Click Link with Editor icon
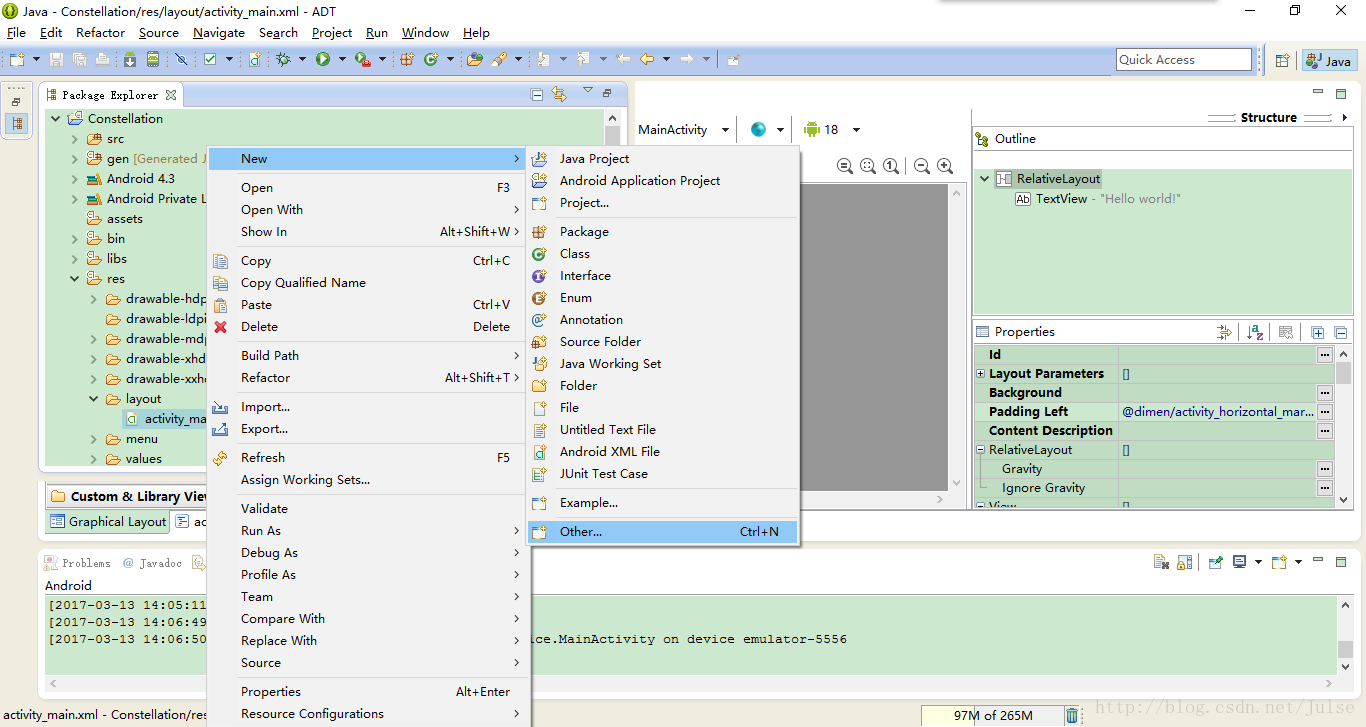This screenshot has height=727, width=1366. [559, 94]
